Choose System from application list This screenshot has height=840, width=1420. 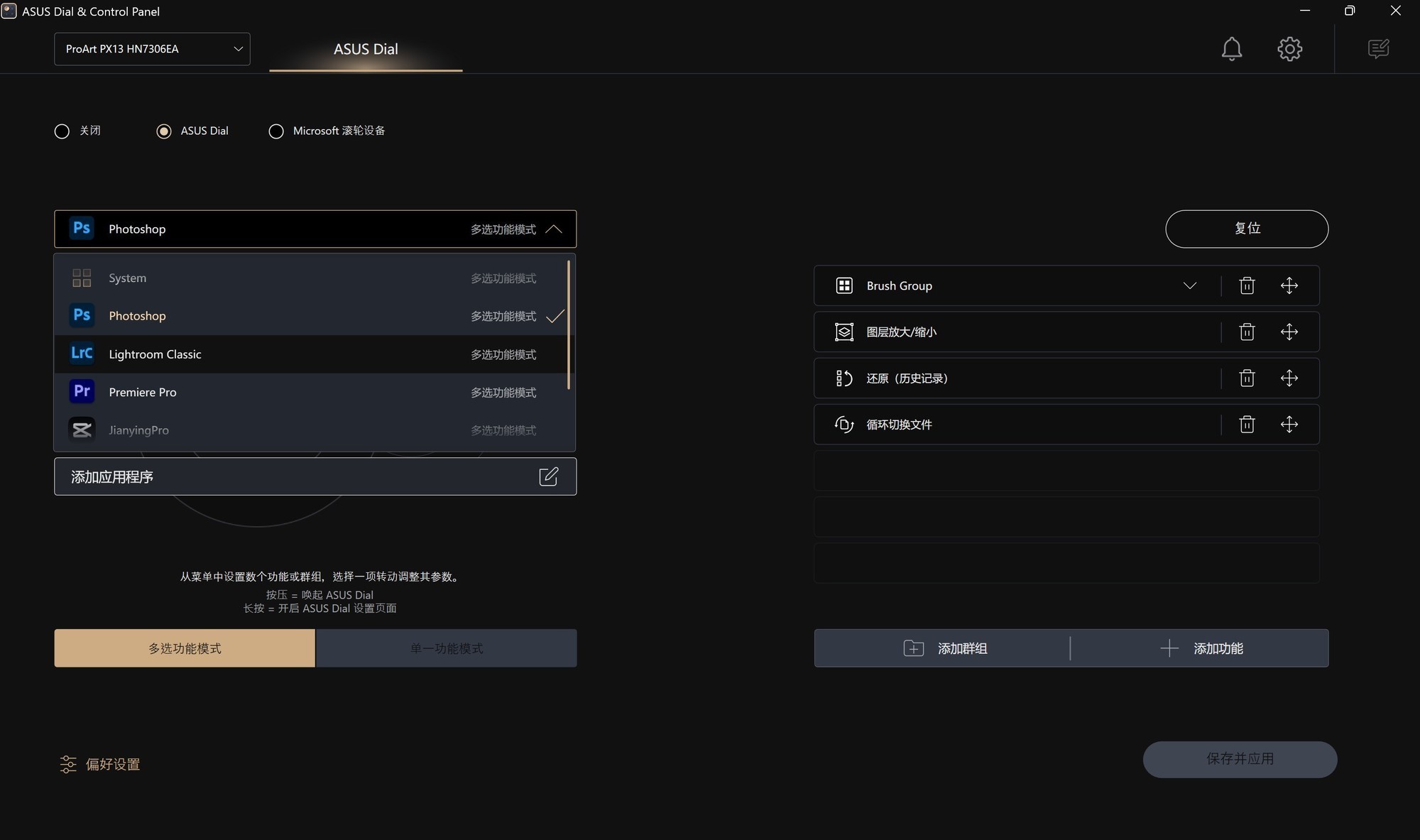coord(311,278)
